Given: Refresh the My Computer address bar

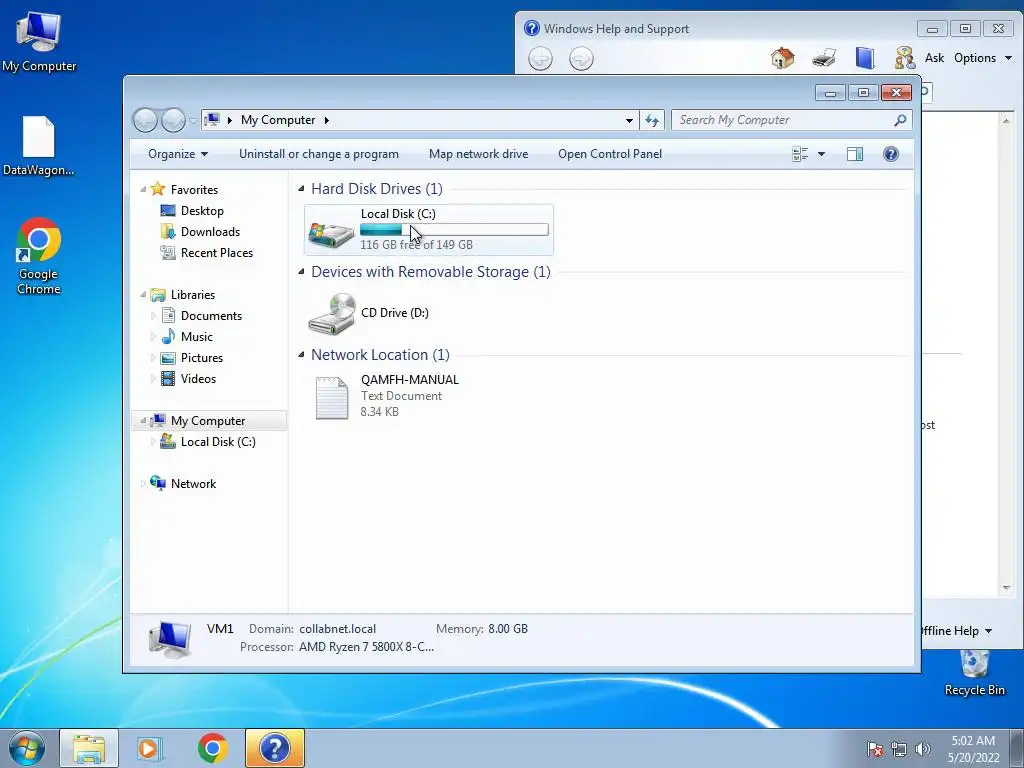Looking at the screenshot, I should [x=652, y=120].
